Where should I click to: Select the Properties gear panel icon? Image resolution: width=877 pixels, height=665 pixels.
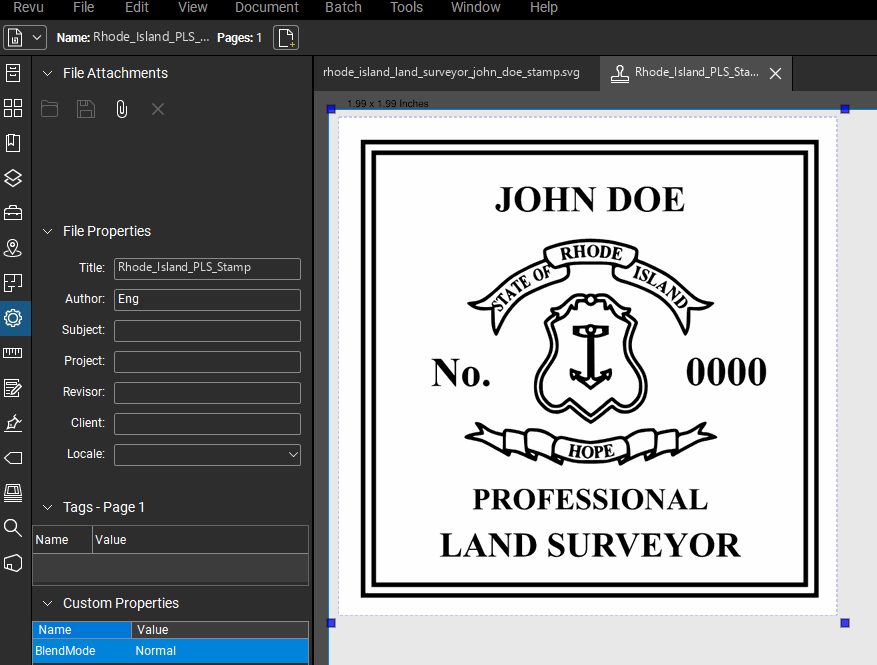[x=13, y=318]
